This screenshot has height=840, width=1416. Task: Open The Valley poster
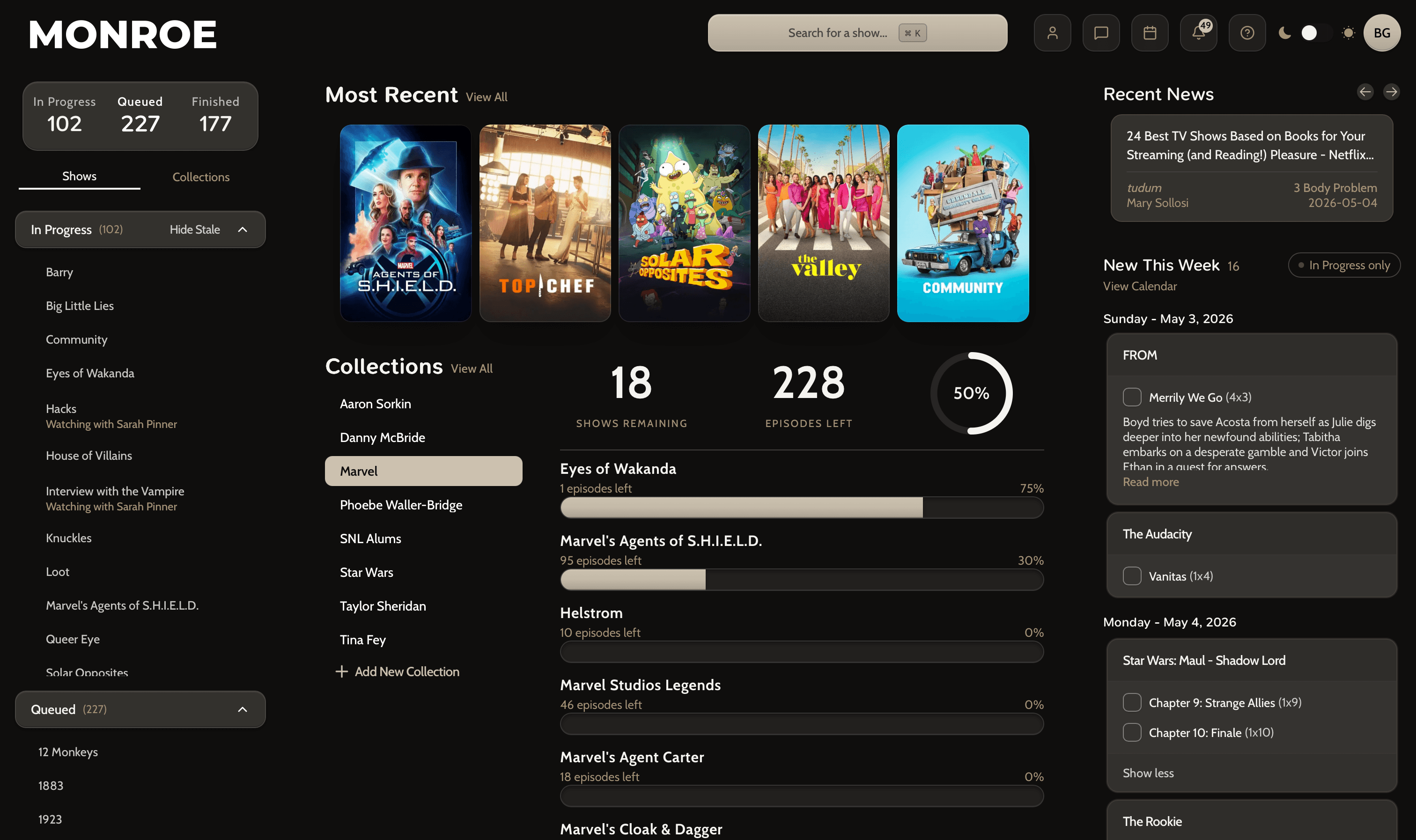[824, 223]
